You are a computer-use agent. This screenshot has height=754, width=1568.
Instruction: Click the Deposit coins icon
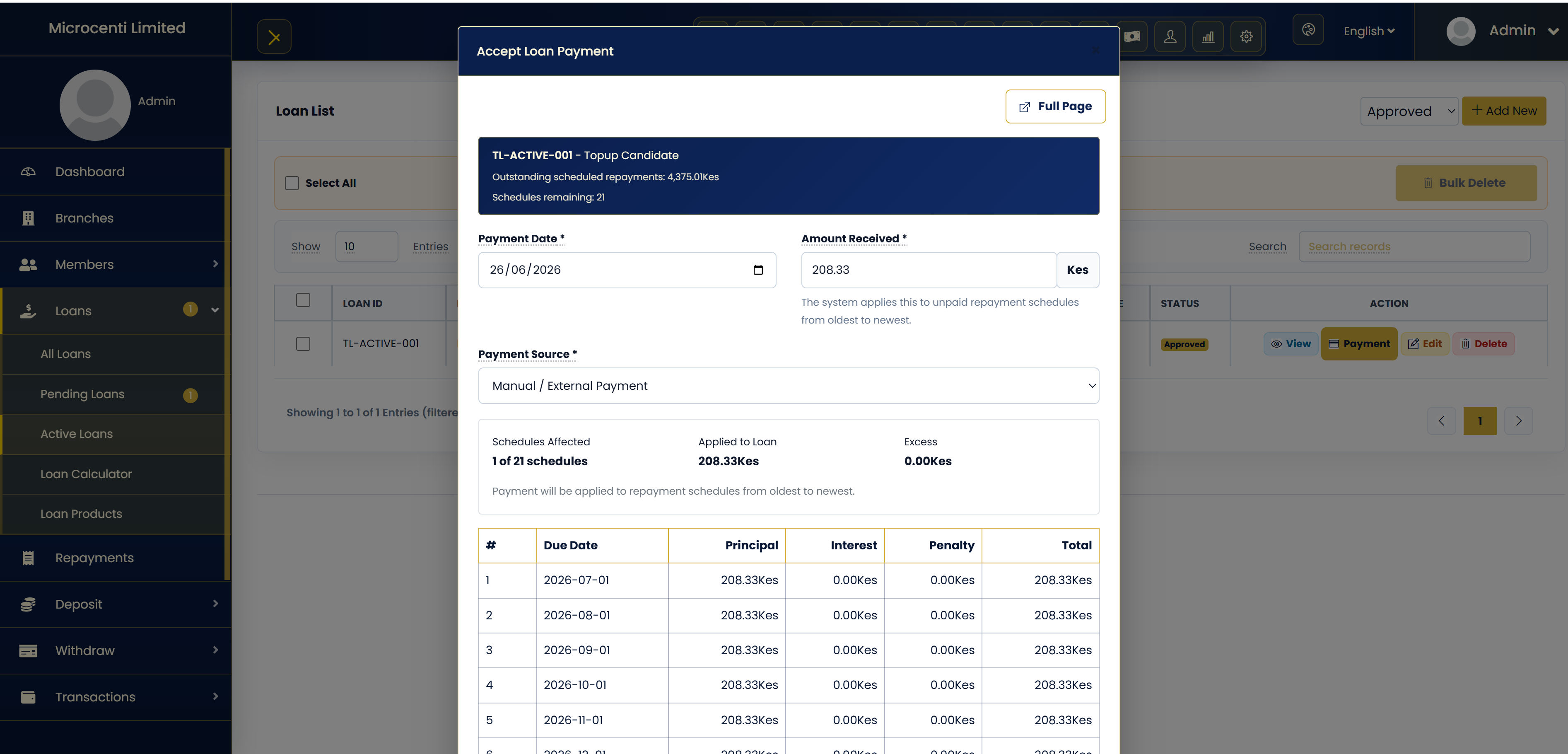[28, 604]
